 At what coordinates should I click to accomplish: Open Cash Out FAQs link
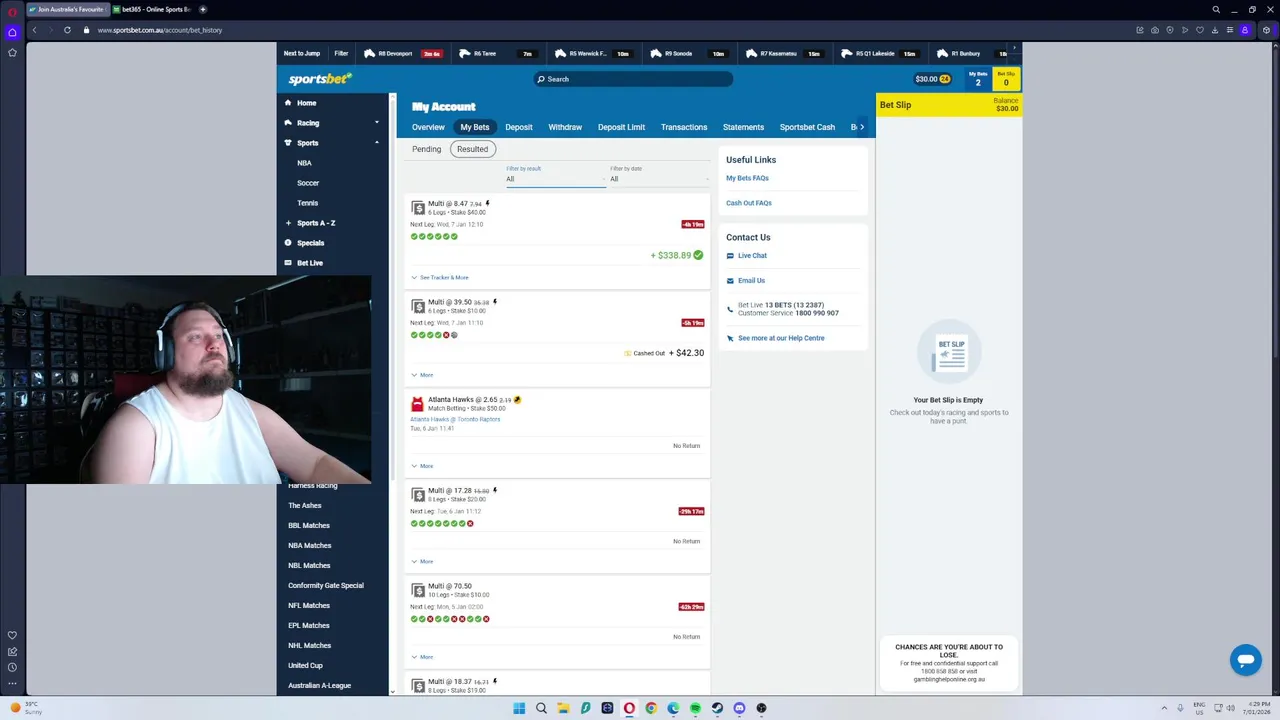[x=749, y=203]
